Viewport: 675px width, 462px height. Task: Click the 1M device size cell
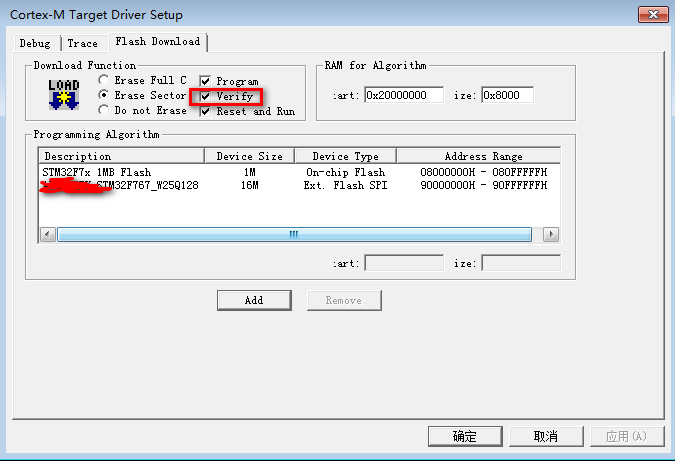pyautogui.click(x=250, y=172)
